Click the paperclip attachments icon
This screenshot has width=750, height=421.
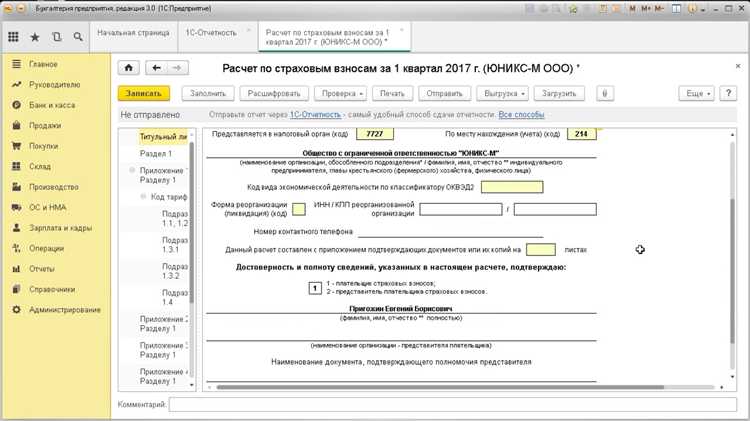pyautogui.click(x=605, y=94)
